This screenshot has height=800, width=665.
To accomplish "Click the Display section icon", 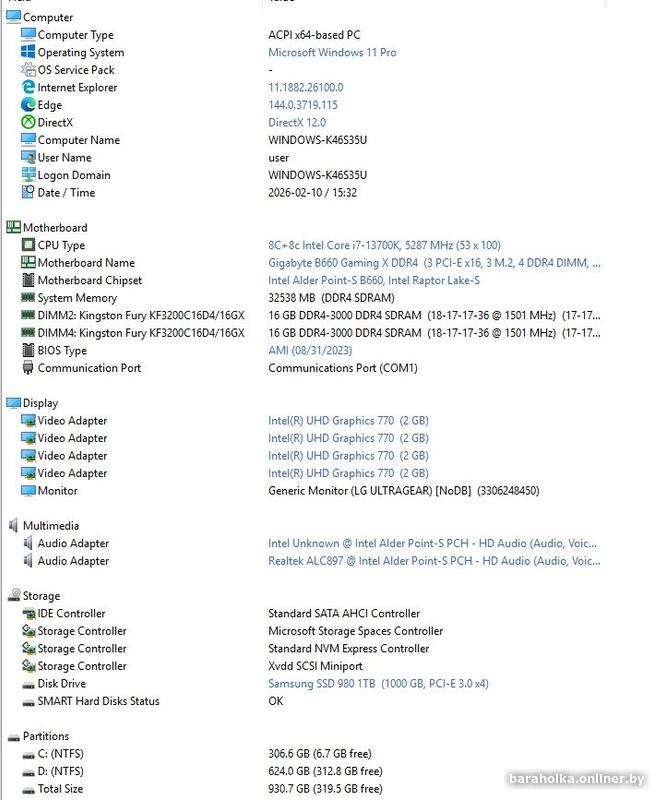I will 13,403.
